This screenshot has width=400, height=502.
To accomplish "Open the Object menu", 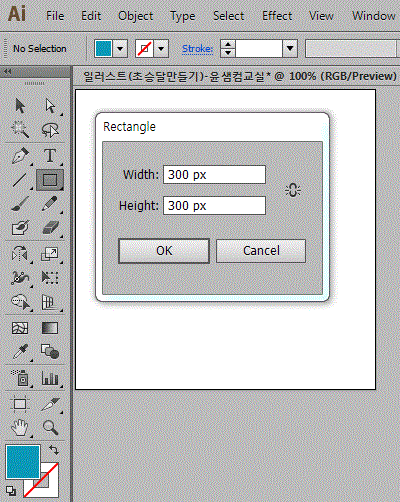I will (136, 16).
